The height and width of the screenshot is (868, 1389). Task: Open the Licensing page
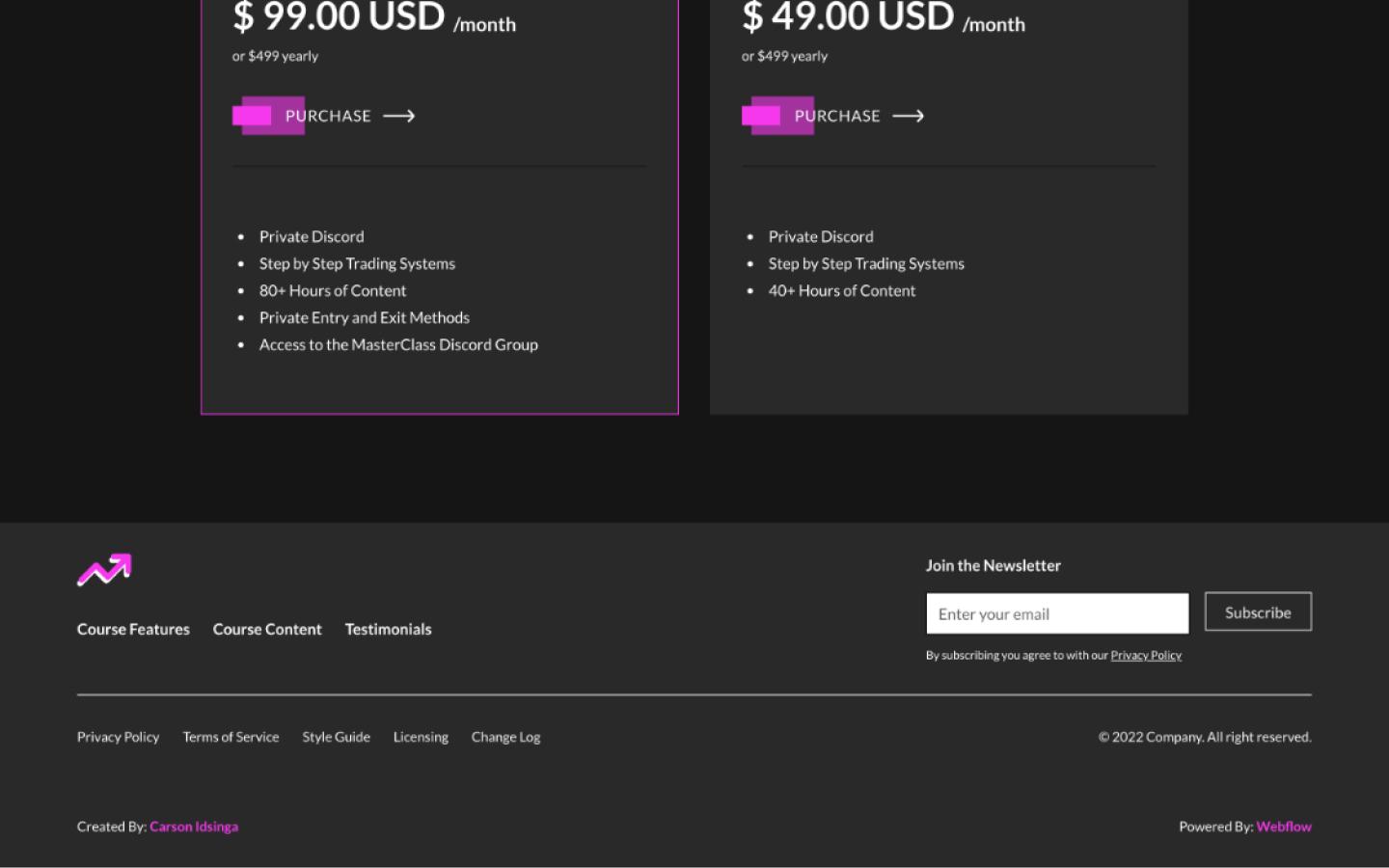coord(421,737)
